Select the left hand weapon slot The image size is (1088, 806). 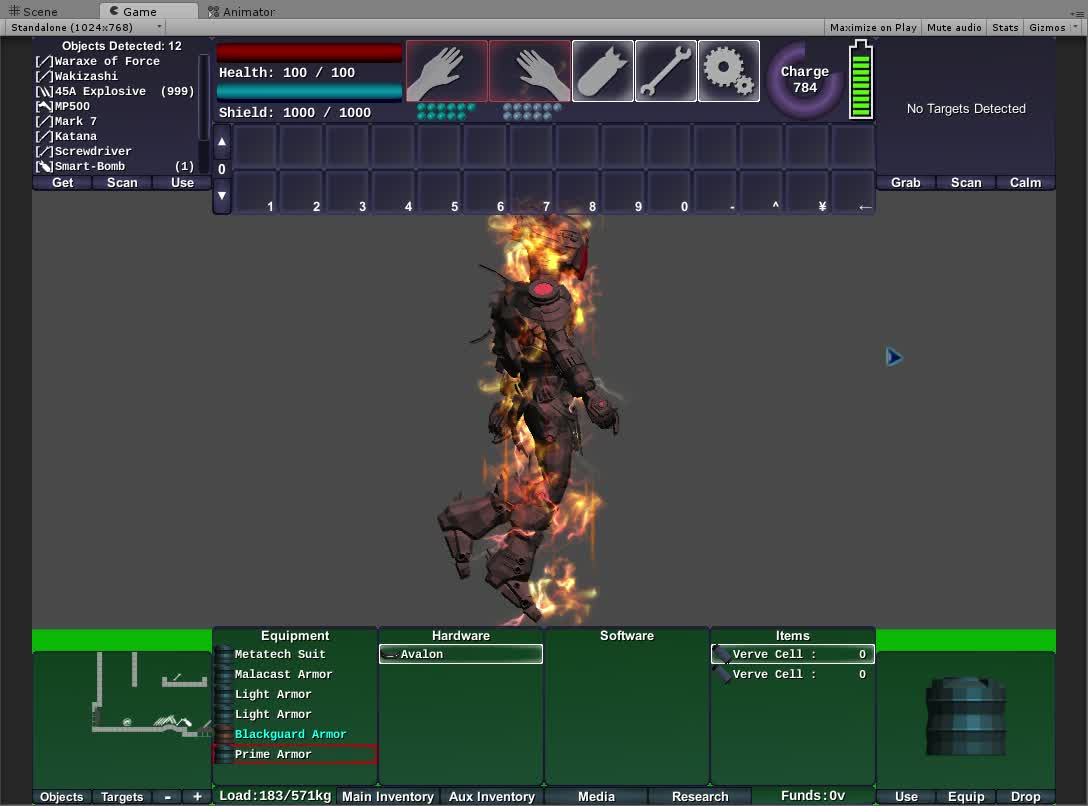[x=446, y=70]
